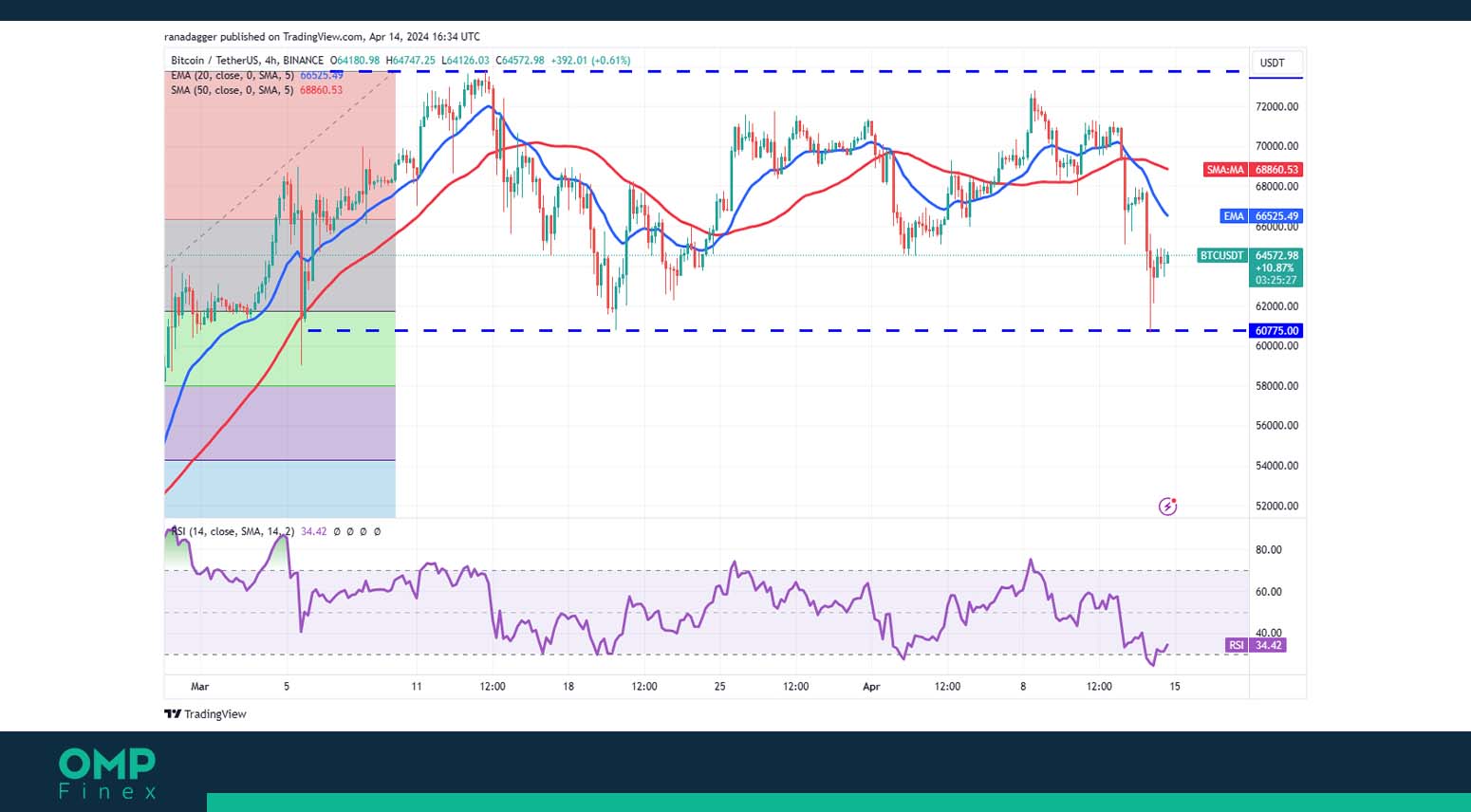Click the 72000.00 price axis label

[1276, 107]
